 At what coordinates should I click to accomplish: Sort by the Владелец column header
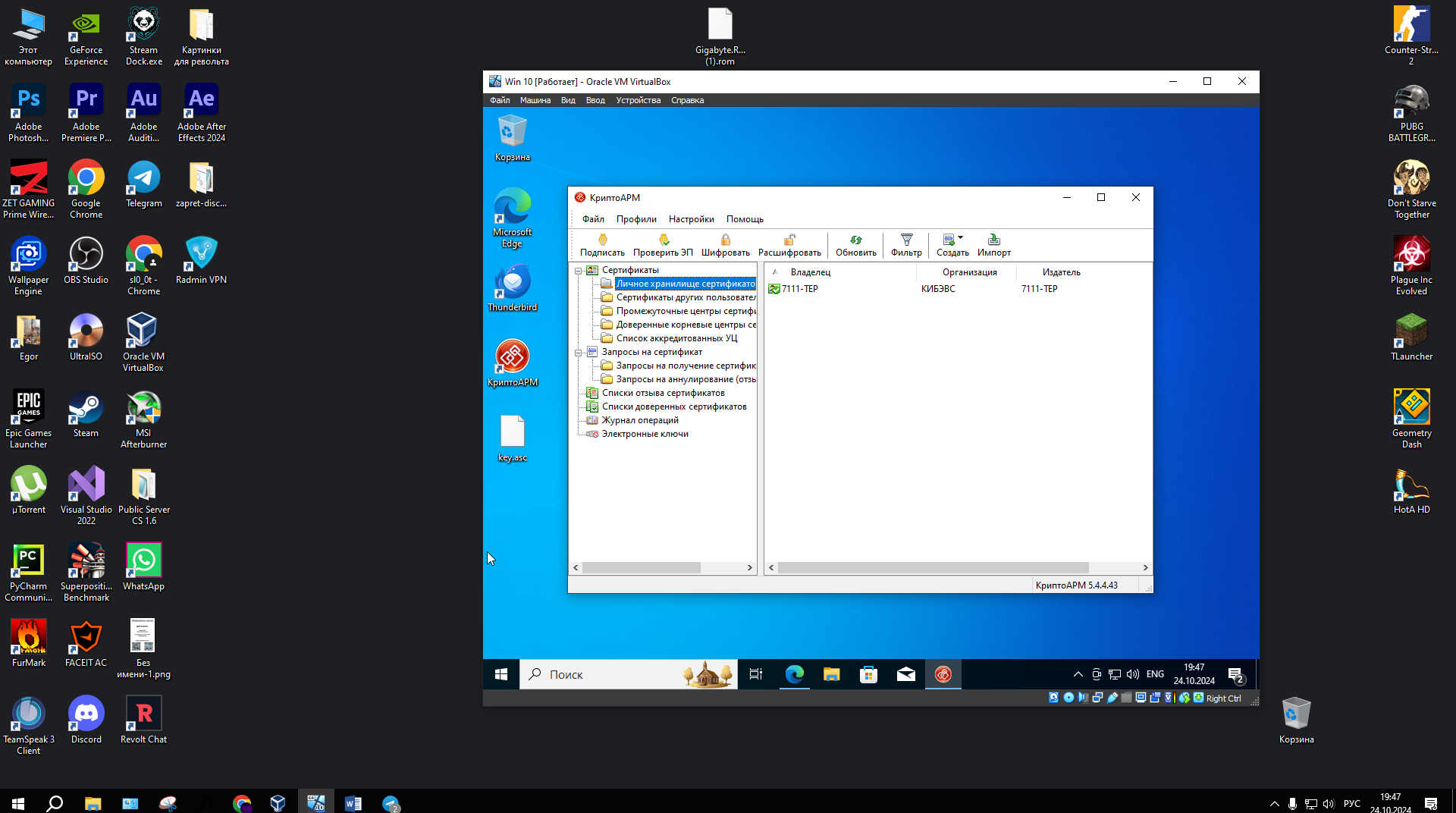pos(810,272)
